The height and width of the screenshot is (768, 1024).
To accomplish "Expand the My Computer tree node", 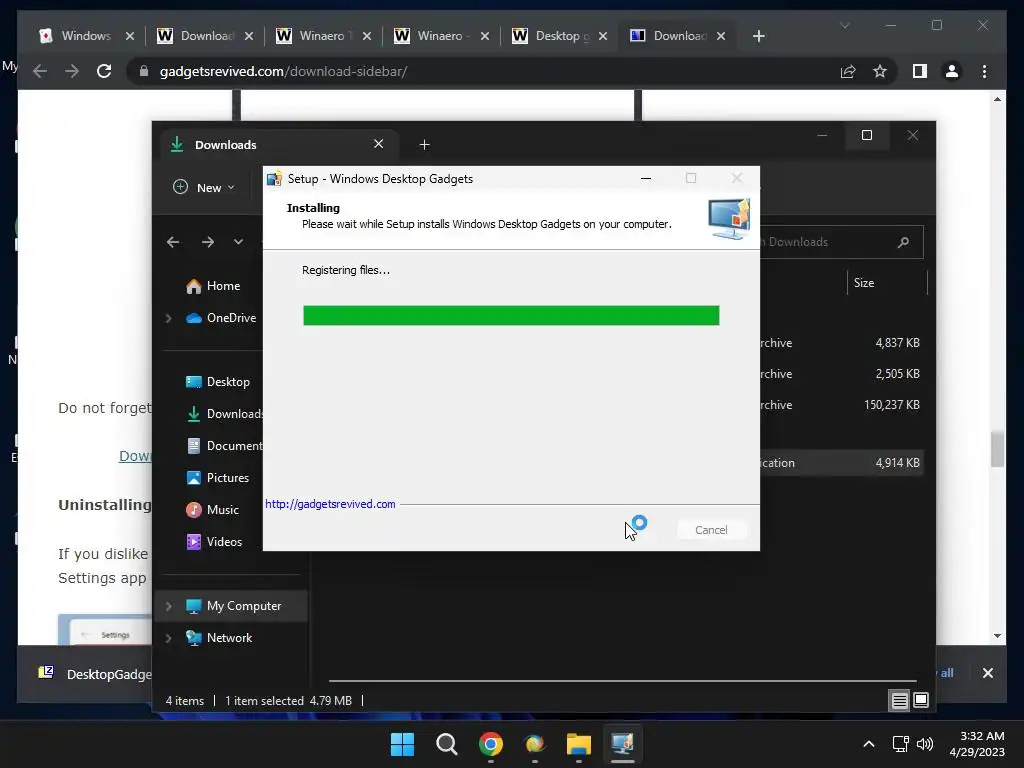I will point(168,606).
